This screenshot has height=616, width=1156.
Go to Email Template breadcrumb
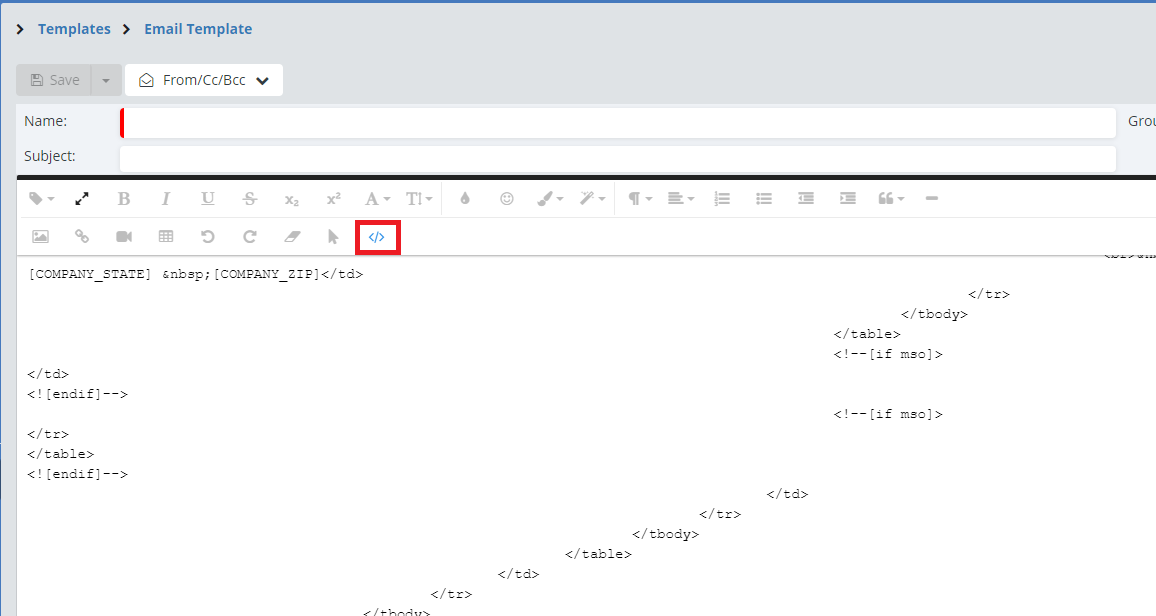[x=198, y=29]
